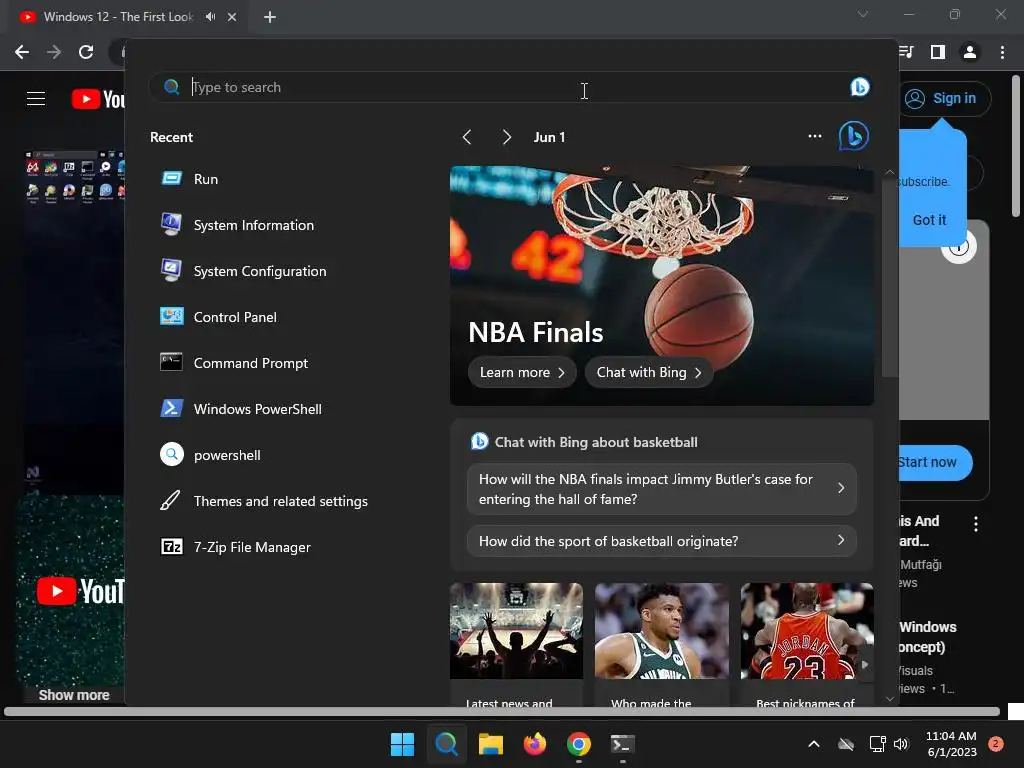Go to previous day with left chevron
This screenshot has height=768, width=1024.
click(466, 137)
